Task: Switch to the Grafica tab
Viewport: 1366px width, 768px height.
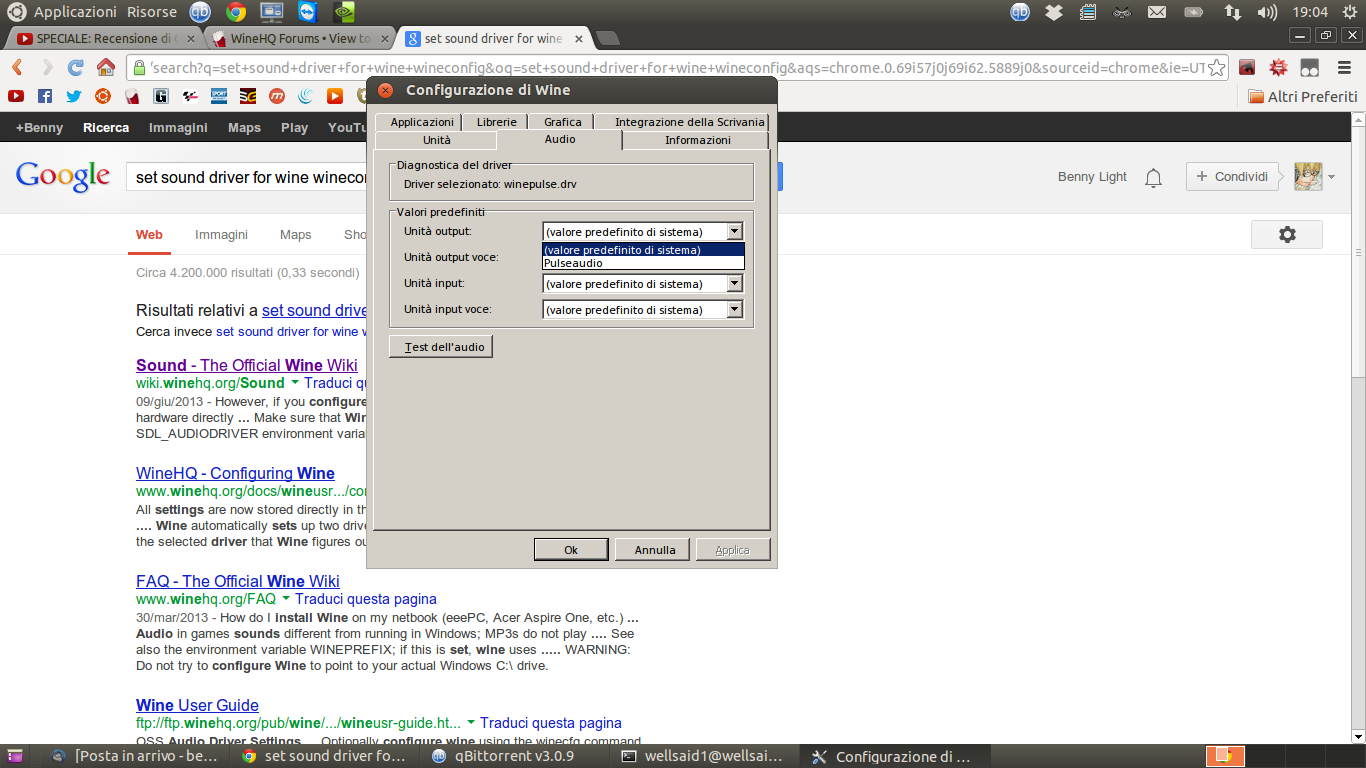Action: point(562,122)
